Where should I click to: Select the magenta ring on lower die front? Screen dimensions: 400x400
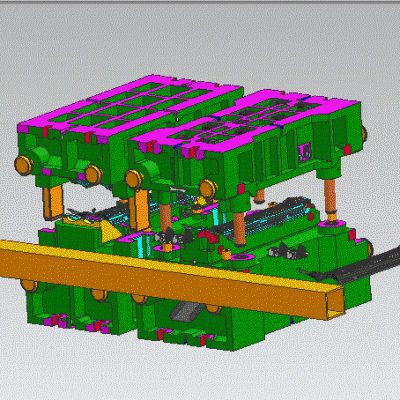pos(242,257)
